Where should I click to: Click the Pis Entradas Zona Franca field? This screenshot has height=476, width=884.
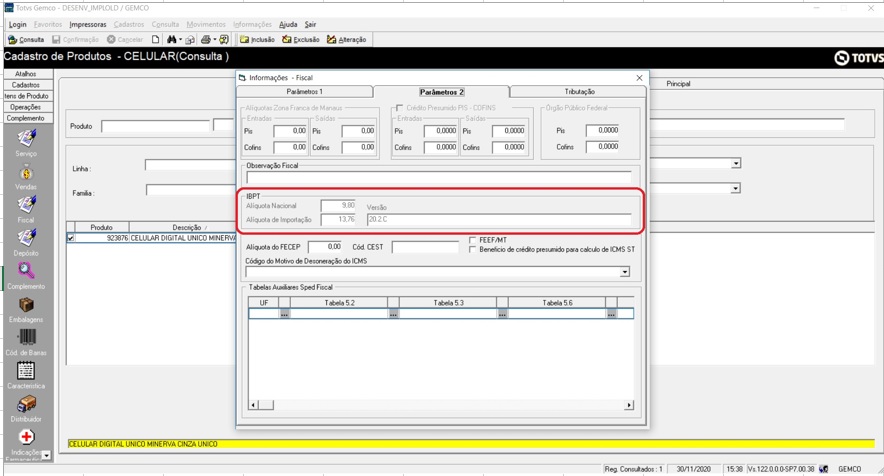tap(290, 131)
